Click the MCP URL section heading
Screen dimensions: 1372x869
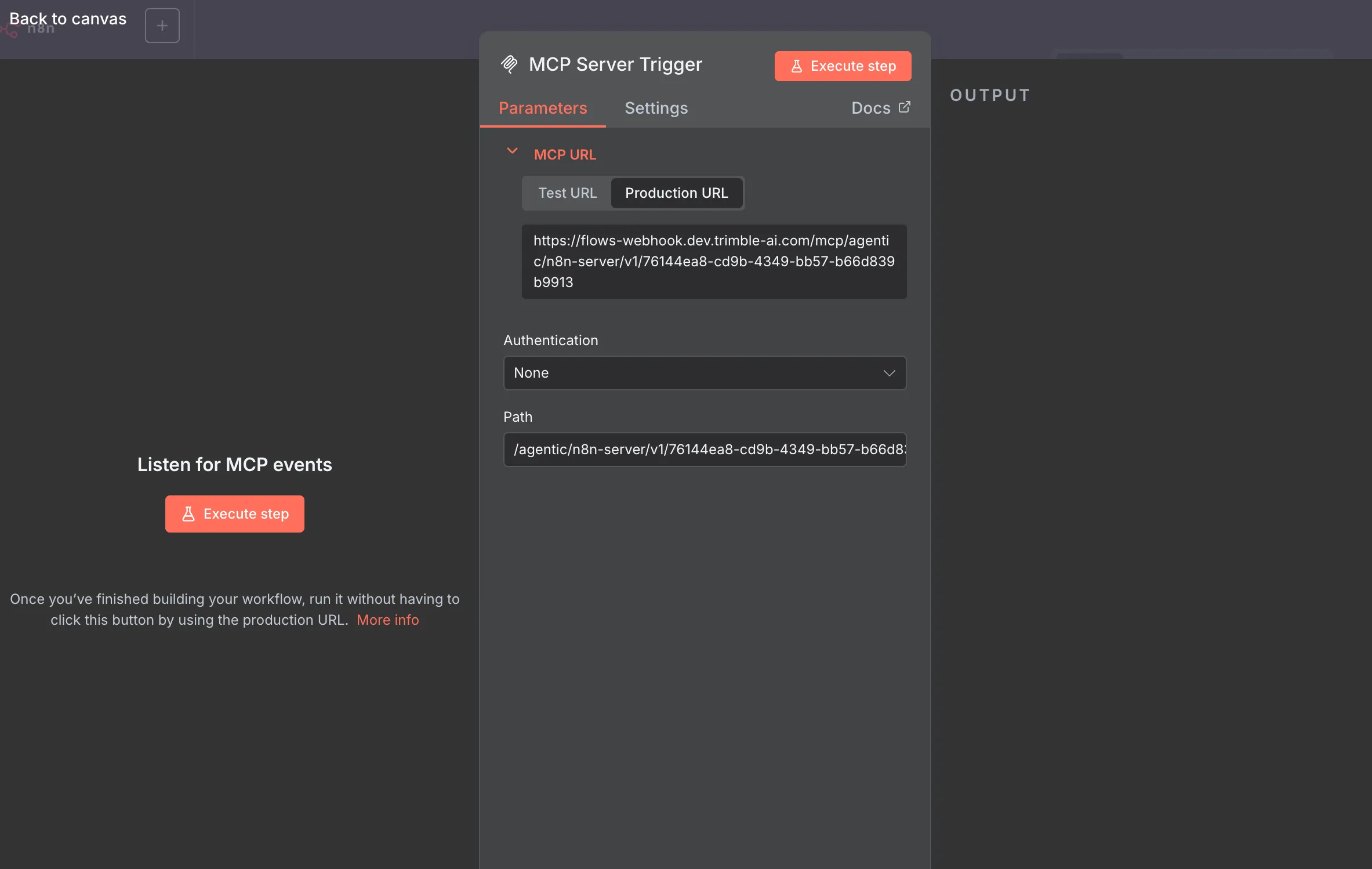pyautogui.click(x=565, y=155)
